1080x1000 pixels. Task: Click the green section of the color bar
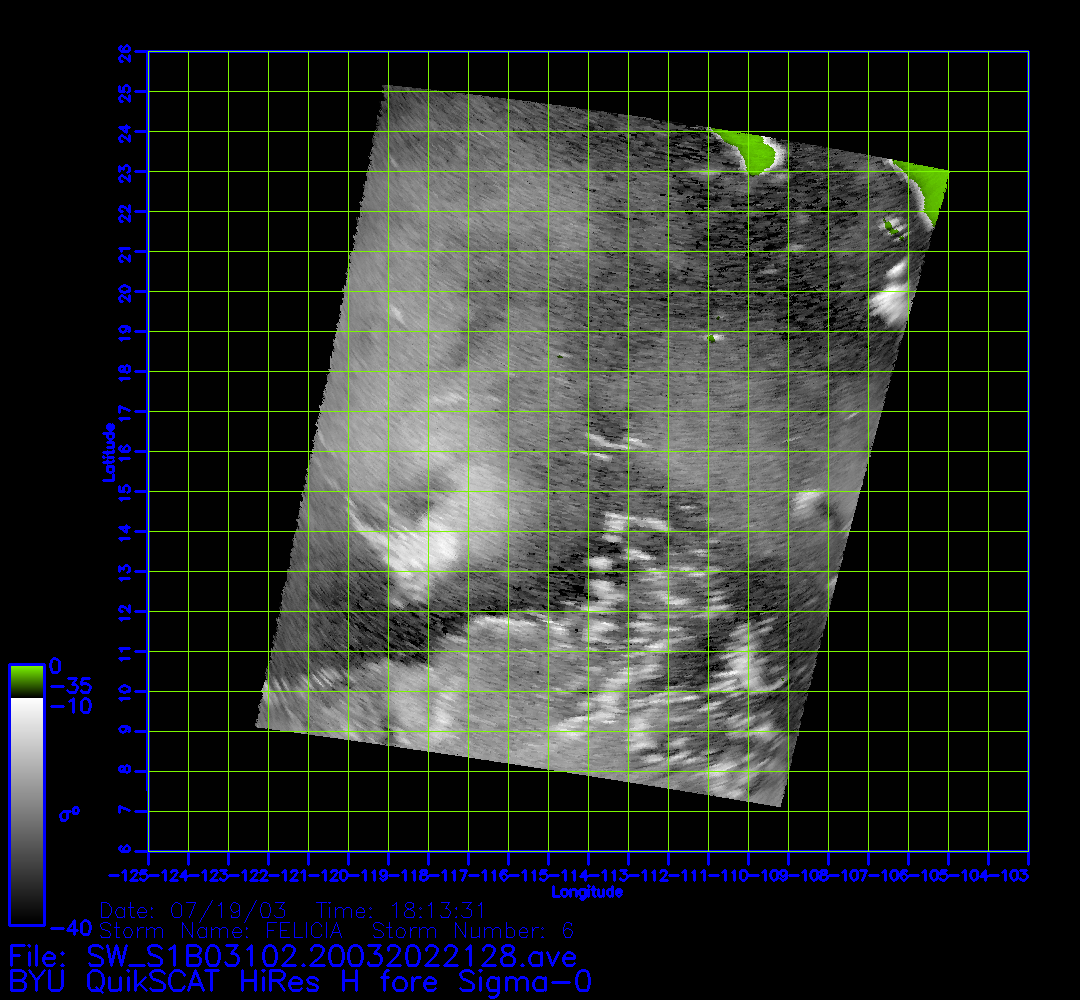click(x=26, y=681)
